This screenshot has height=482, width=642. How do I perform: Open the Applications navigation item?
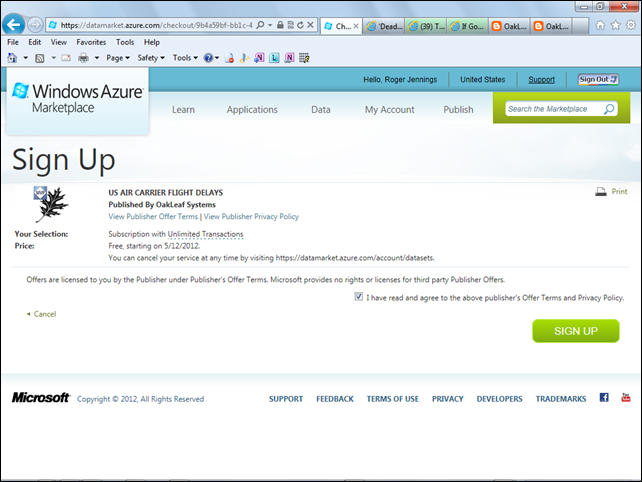[252, 110]
